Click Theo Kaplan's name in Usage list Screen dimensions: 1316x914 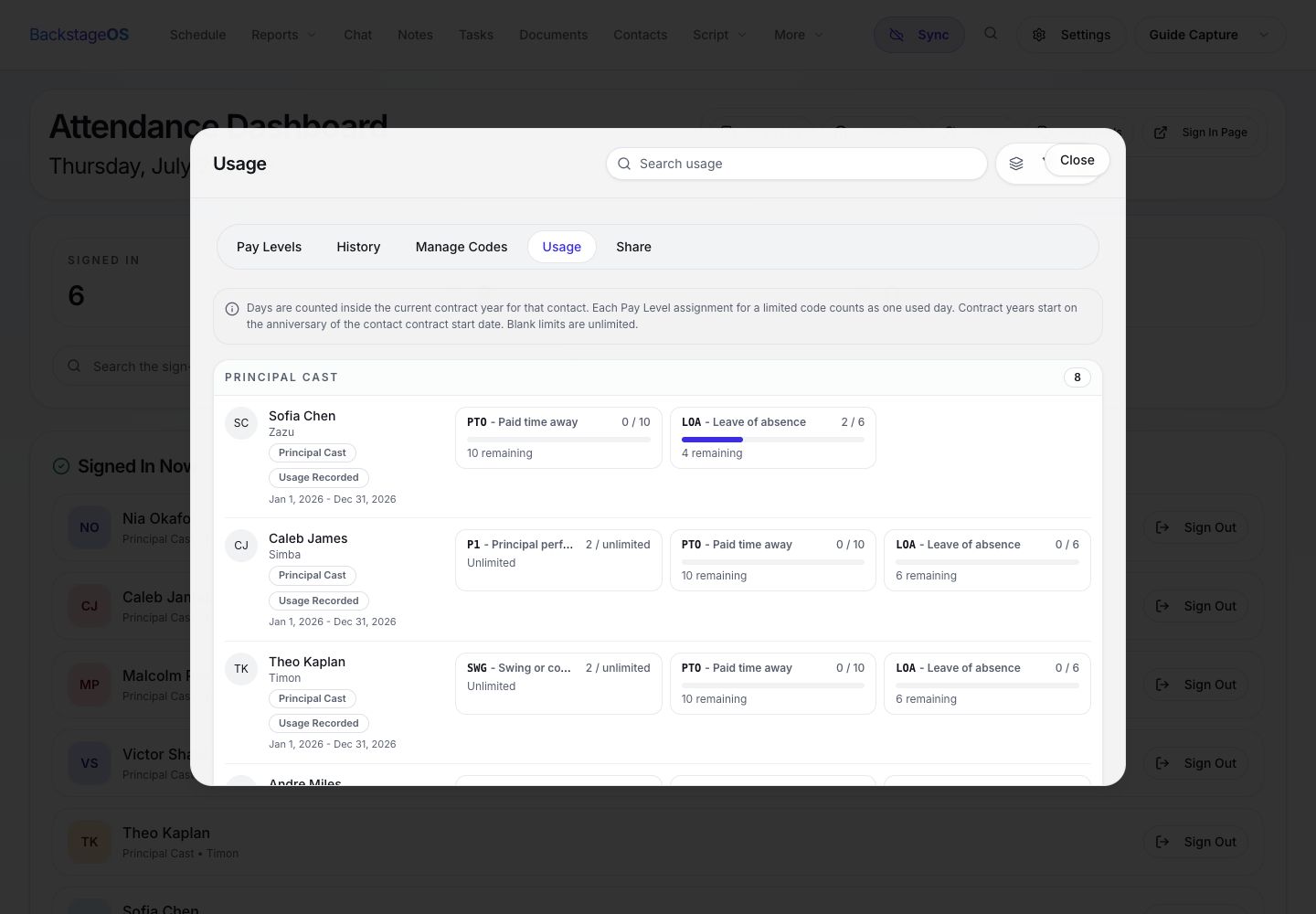tap(307, 662)
